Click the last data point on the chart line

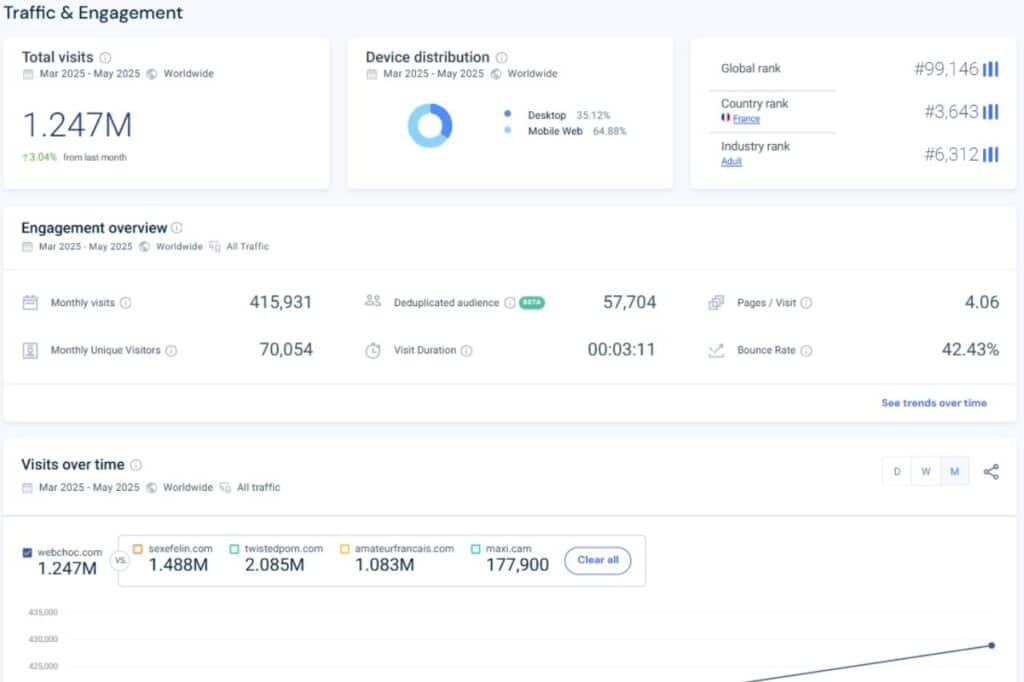[x=991, y=645]
